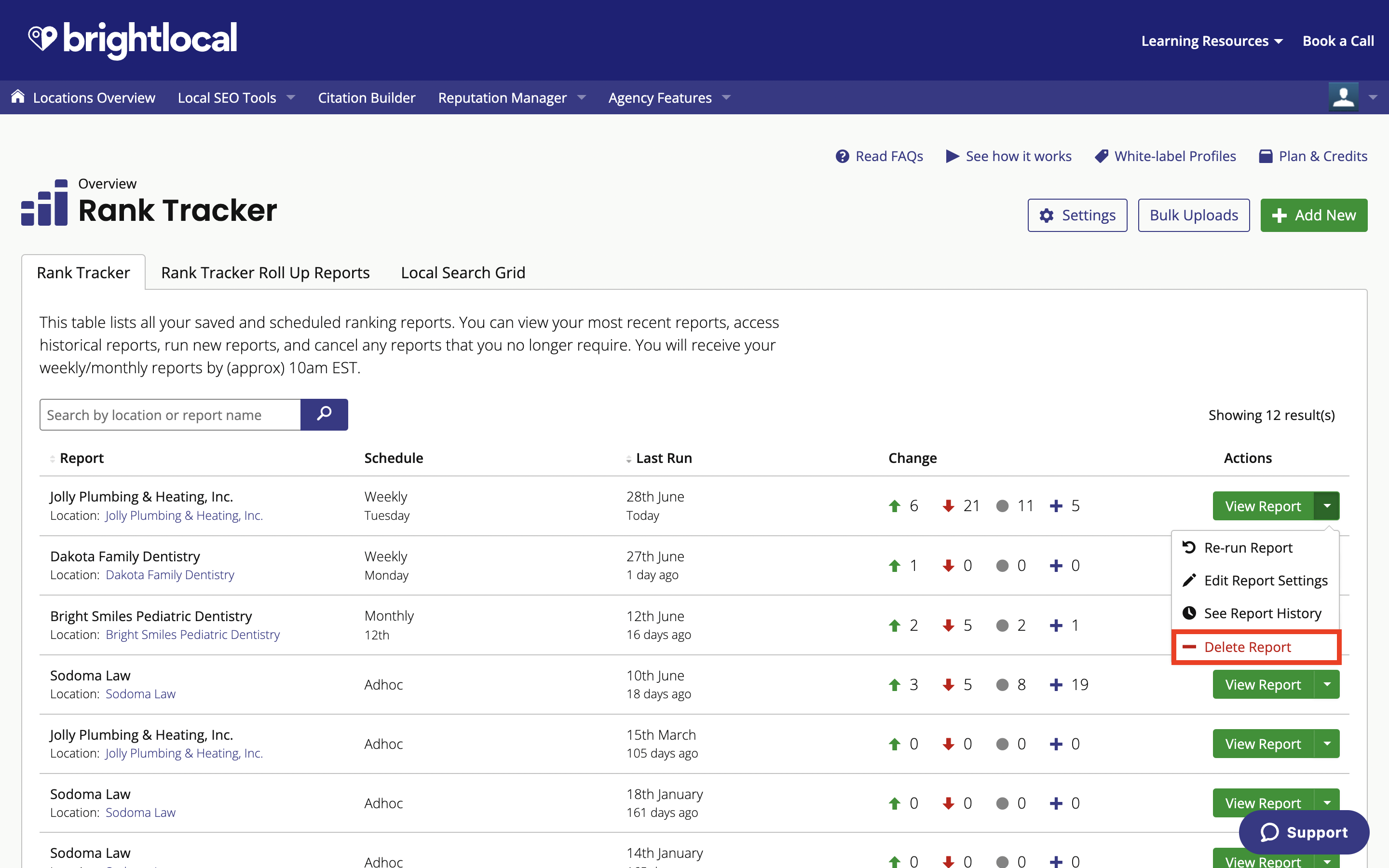Screen dimensions: 1389x868
Task: Select the Rank Tracker tab
Action: [83, 272]
